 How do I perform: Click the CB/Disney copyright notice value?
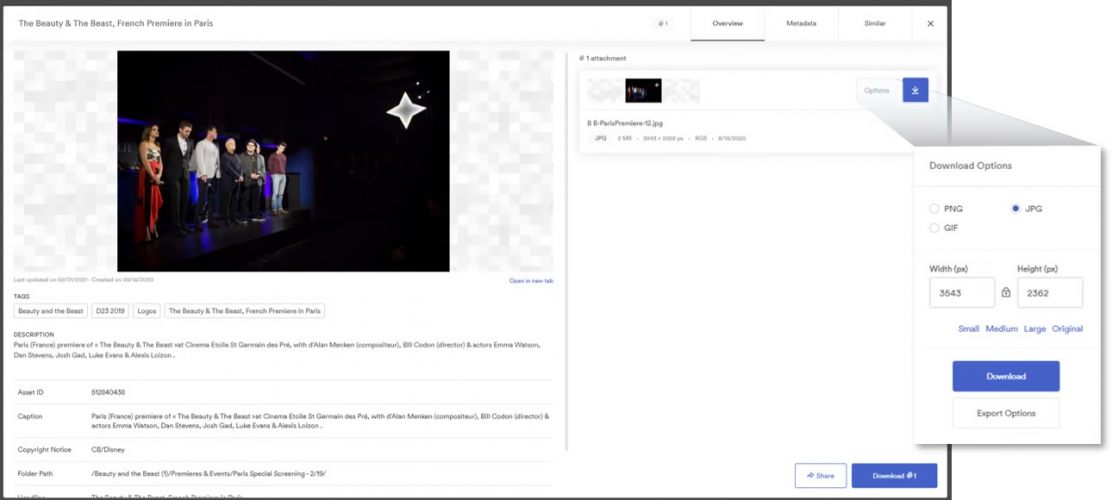[108, 450]
